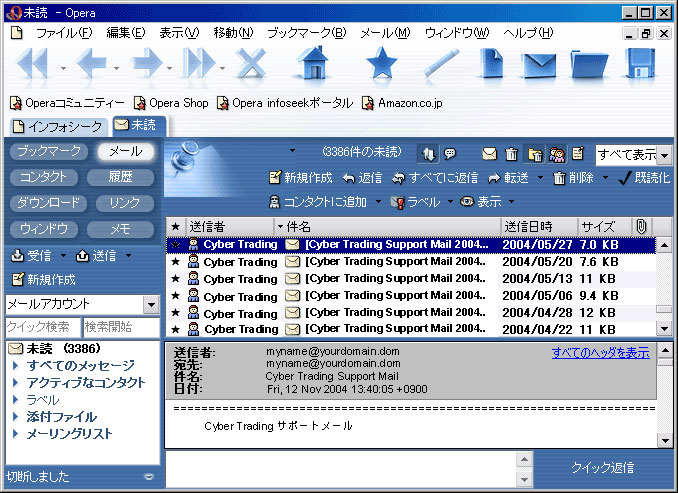678x493 pixels.
Task: Toggle the 履歴 history panel button
Action: click(125, 177)
